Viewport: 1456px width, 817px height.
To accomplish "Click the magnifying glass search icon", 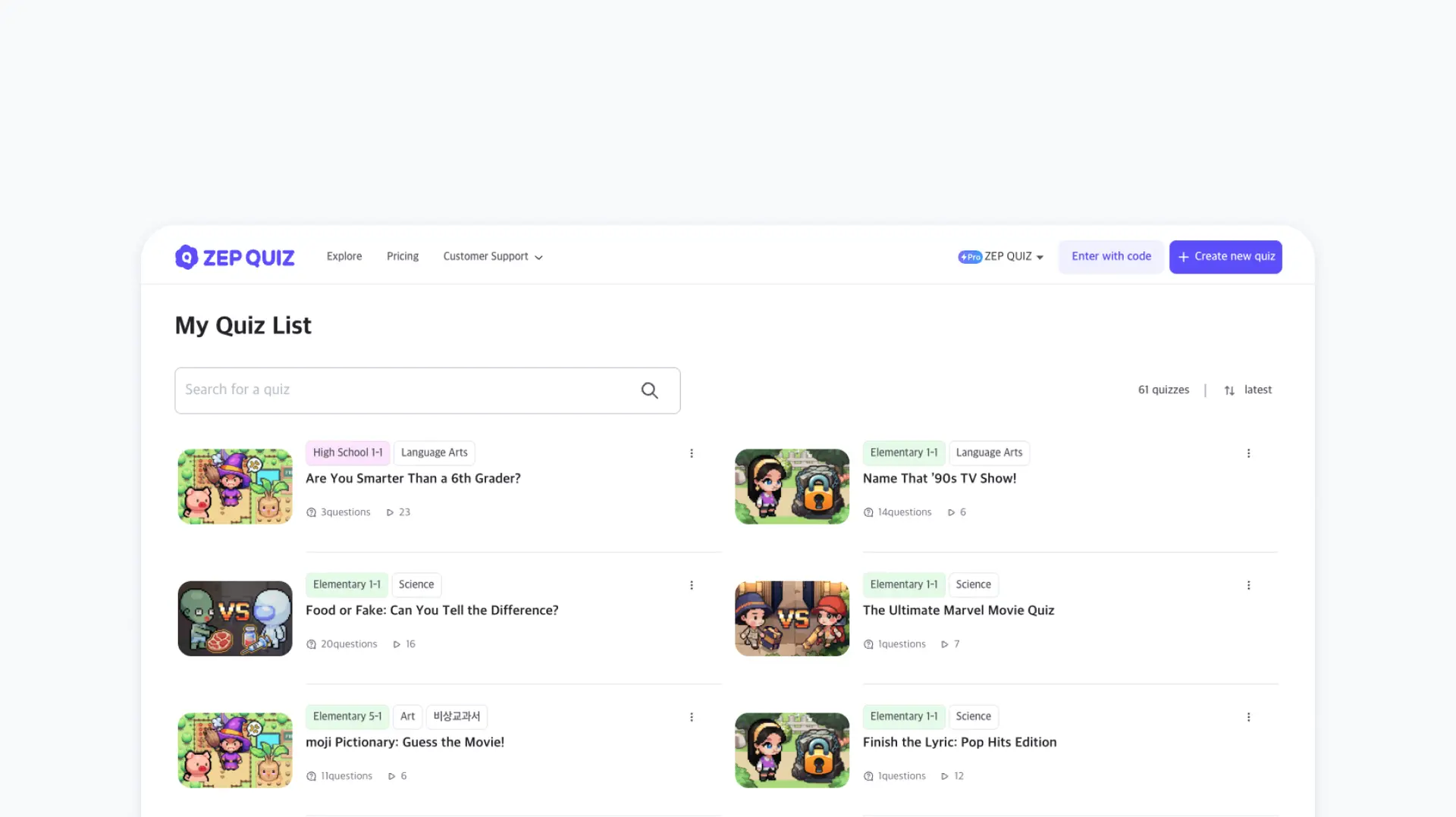I will (x=649, y=390).
